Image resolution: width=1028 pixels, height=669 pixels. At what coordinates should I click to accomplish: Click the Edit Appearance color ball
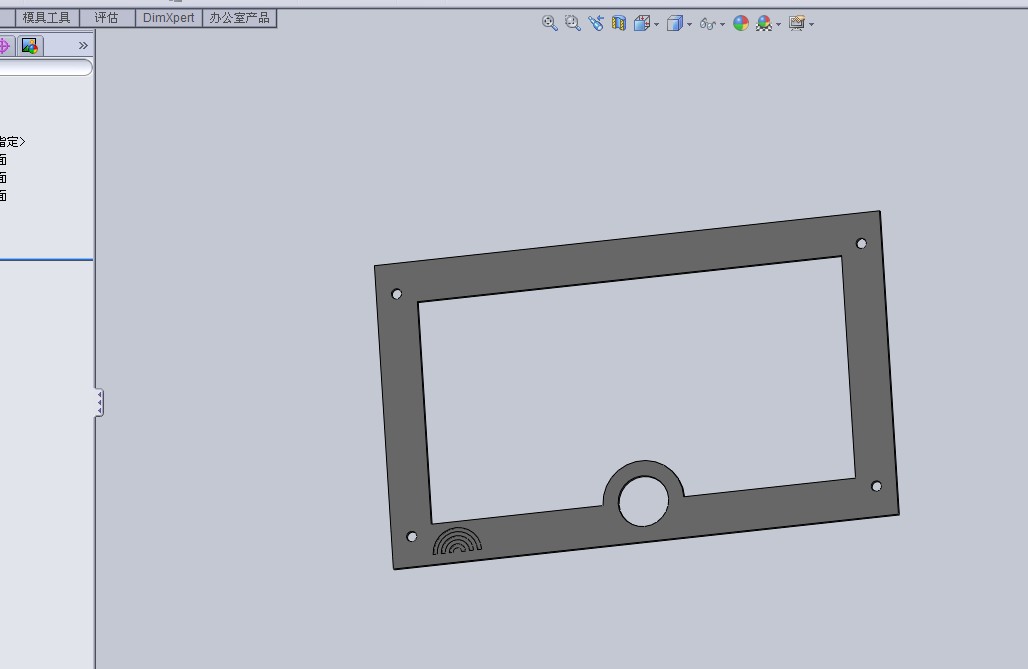pyautogui.click(x=741, y=24)
